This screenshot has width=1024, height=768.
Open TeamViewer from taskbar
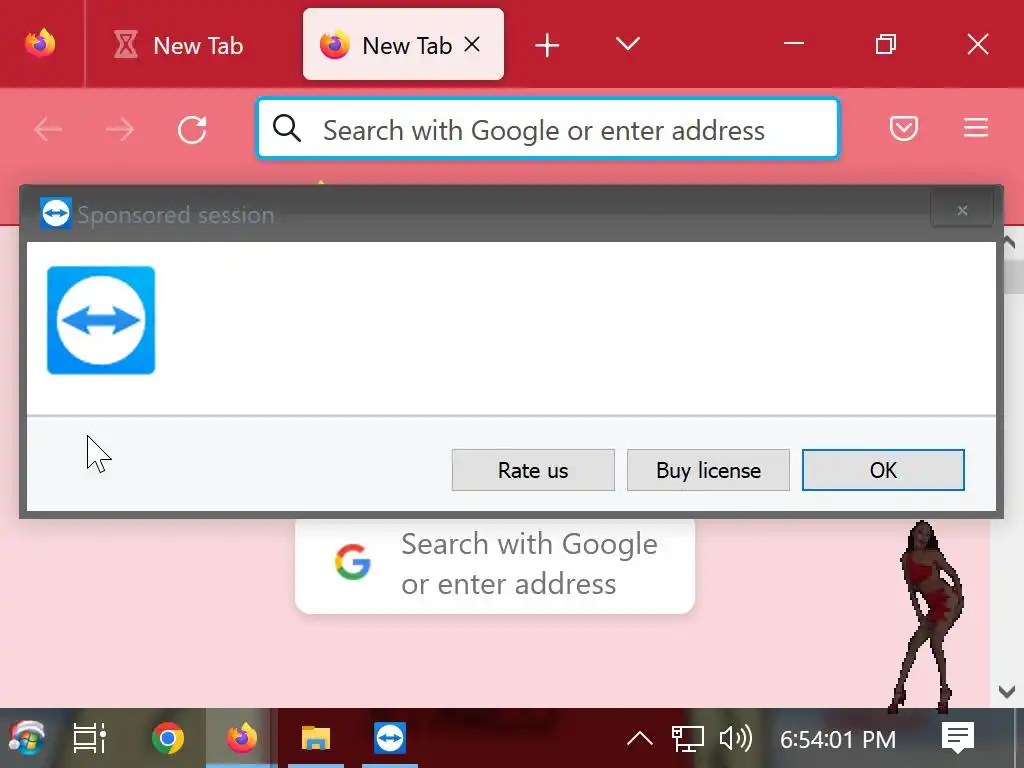click(390, 739)
